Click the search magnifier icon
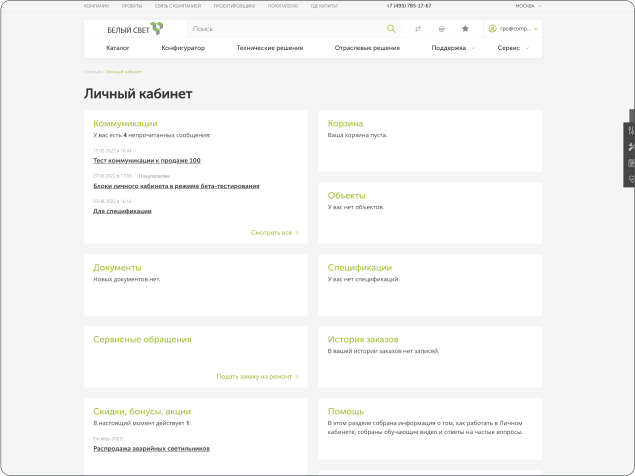 (x=391, y=29)
